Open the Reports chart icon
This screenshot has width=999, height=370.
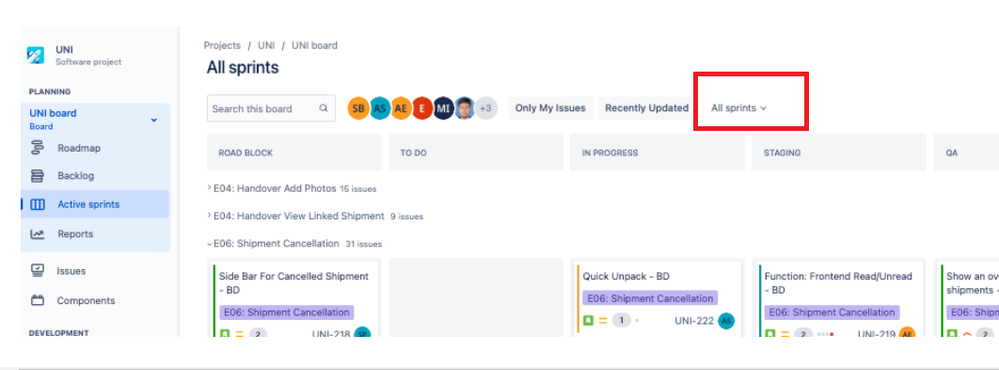38,234
